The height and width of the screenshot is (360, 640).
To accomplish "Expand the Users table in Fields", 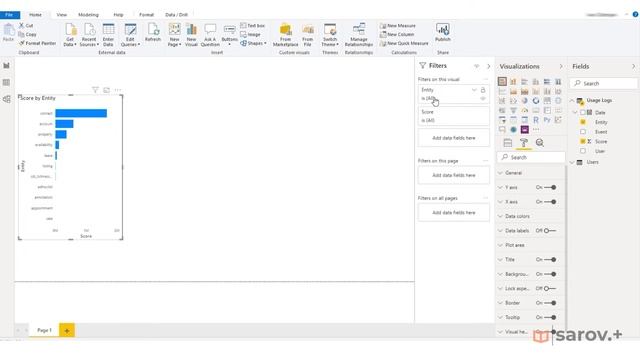I will [572, 162].
